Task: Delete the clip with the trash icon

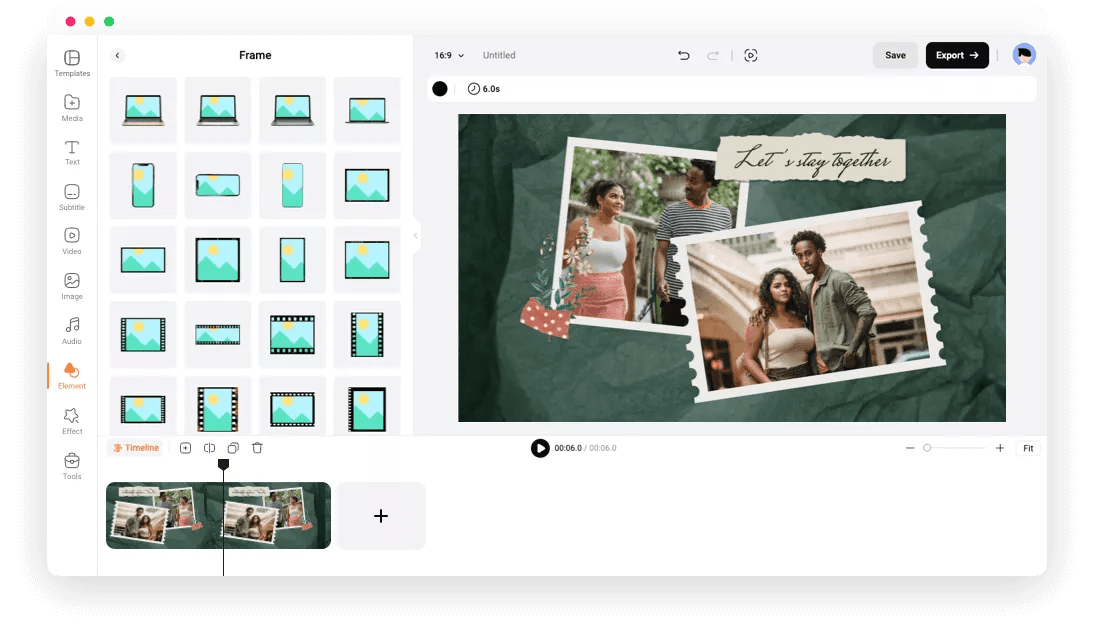Action: [x=257, y=448]
